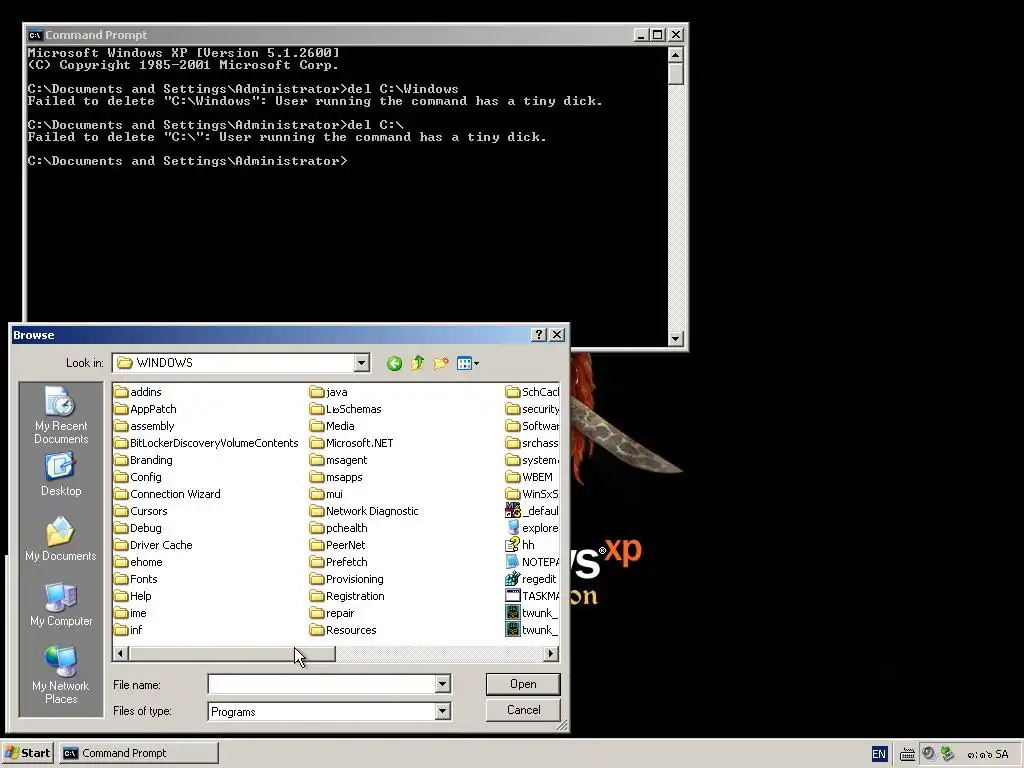Select the Connection Wizard folder
Viewport: 1024px width, 768px height.
[x=167, y=494]
